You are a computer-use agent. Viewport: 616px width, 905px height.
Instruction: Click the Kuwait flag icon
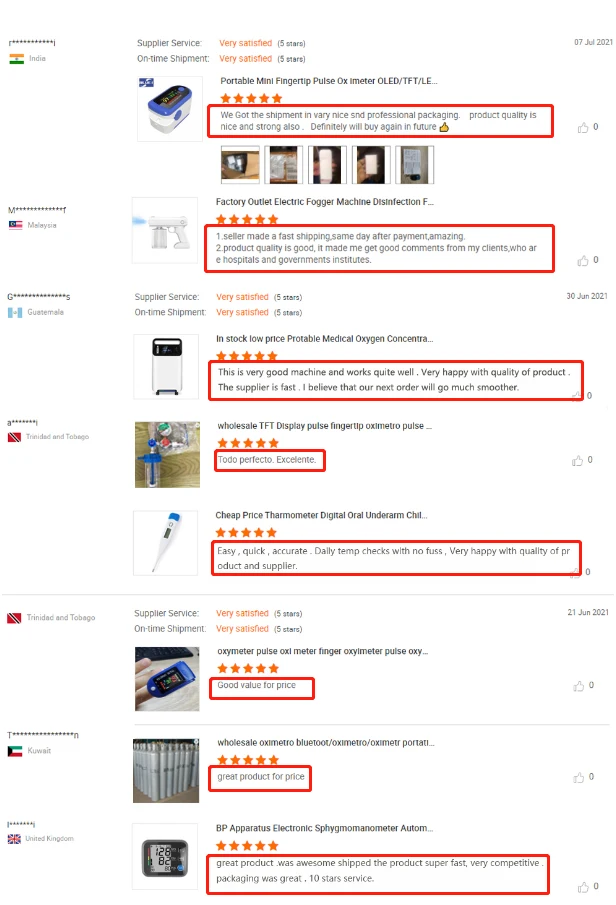pos(15,751)
